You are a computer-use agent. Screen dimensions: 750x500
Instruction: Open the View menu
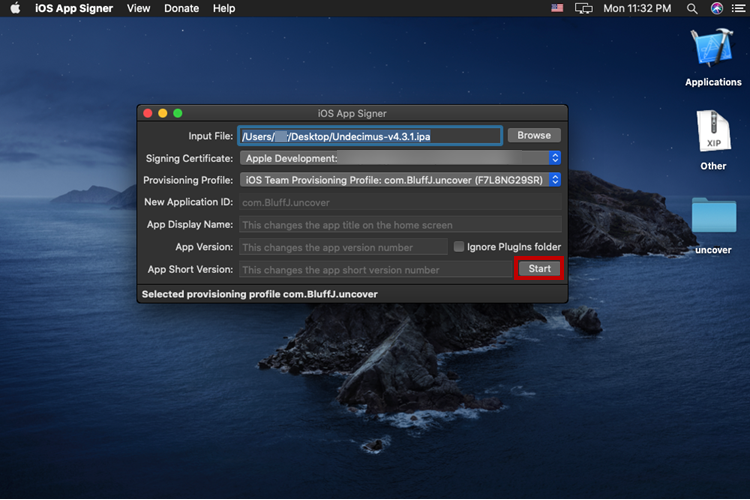click(x=138, y=8)
